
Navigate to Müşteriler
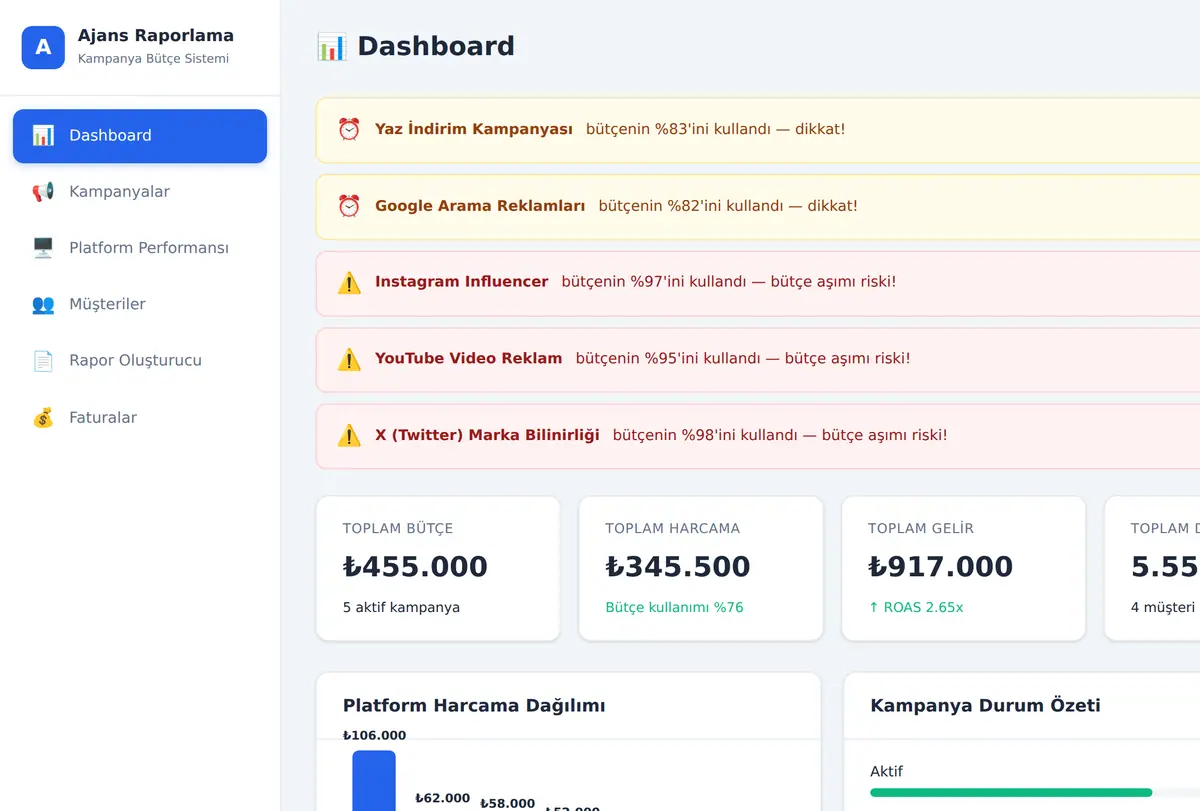point(140,304)
